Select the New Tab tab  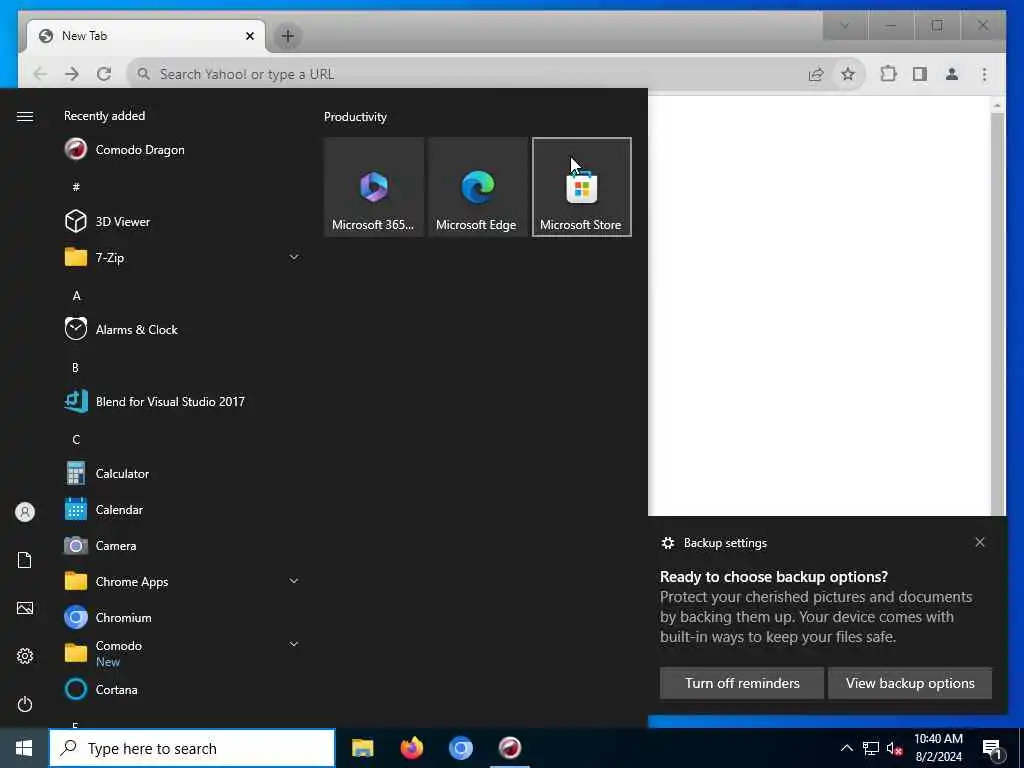[x=147, y=36]
